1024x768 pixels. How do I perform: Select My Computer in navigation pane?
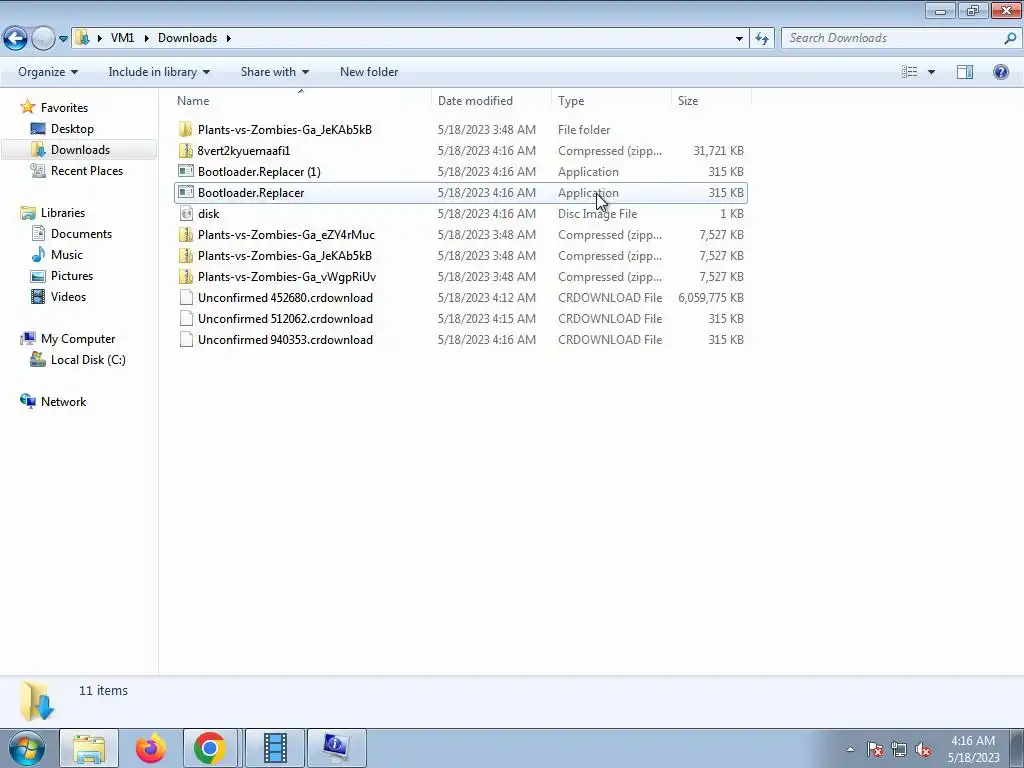(78, 339)
